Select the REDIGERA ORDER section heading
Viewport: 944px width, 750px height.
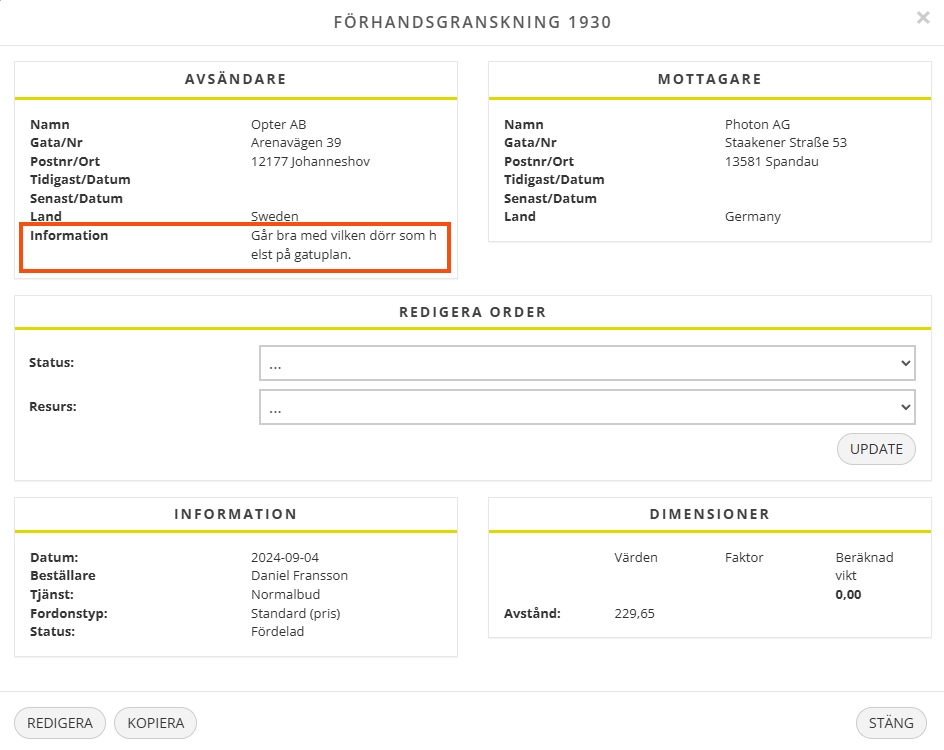coord(472,312)
